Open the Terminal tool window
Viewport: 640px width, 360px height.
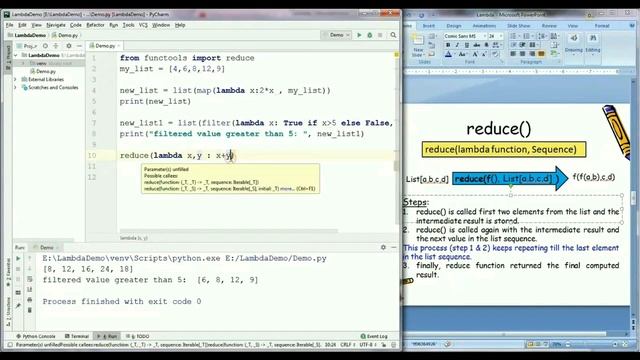click(77, 336)
